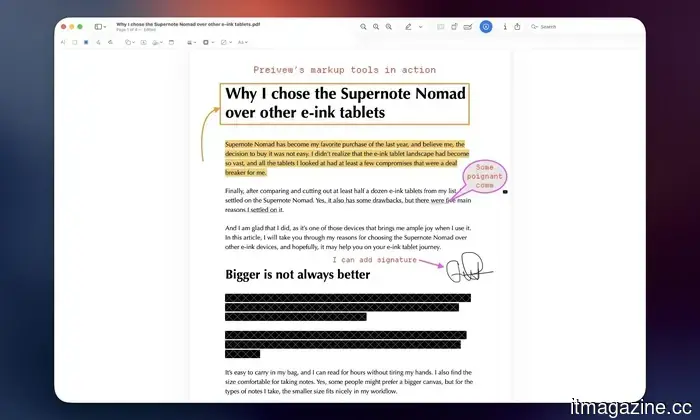Select the handwritten signature annotation
700x420 pixels.
coord(469,267)
